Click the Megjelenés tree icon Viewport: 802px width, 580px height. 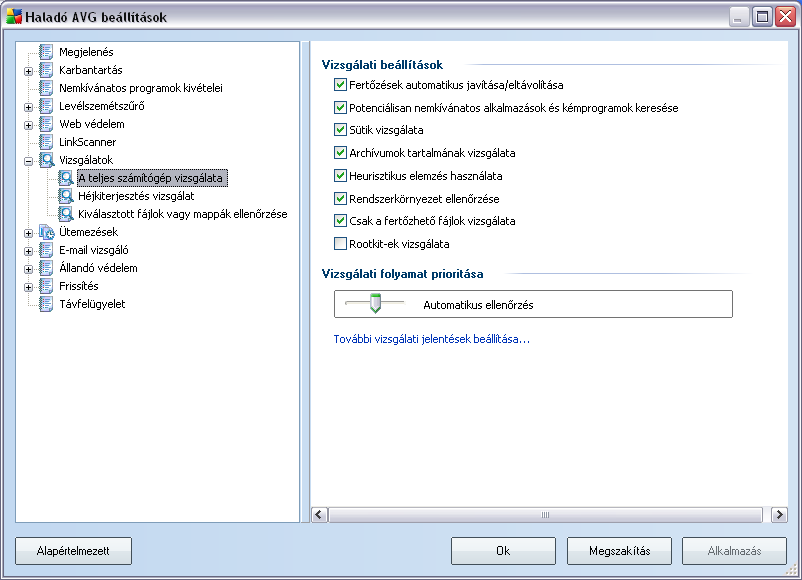click(46, 52)
